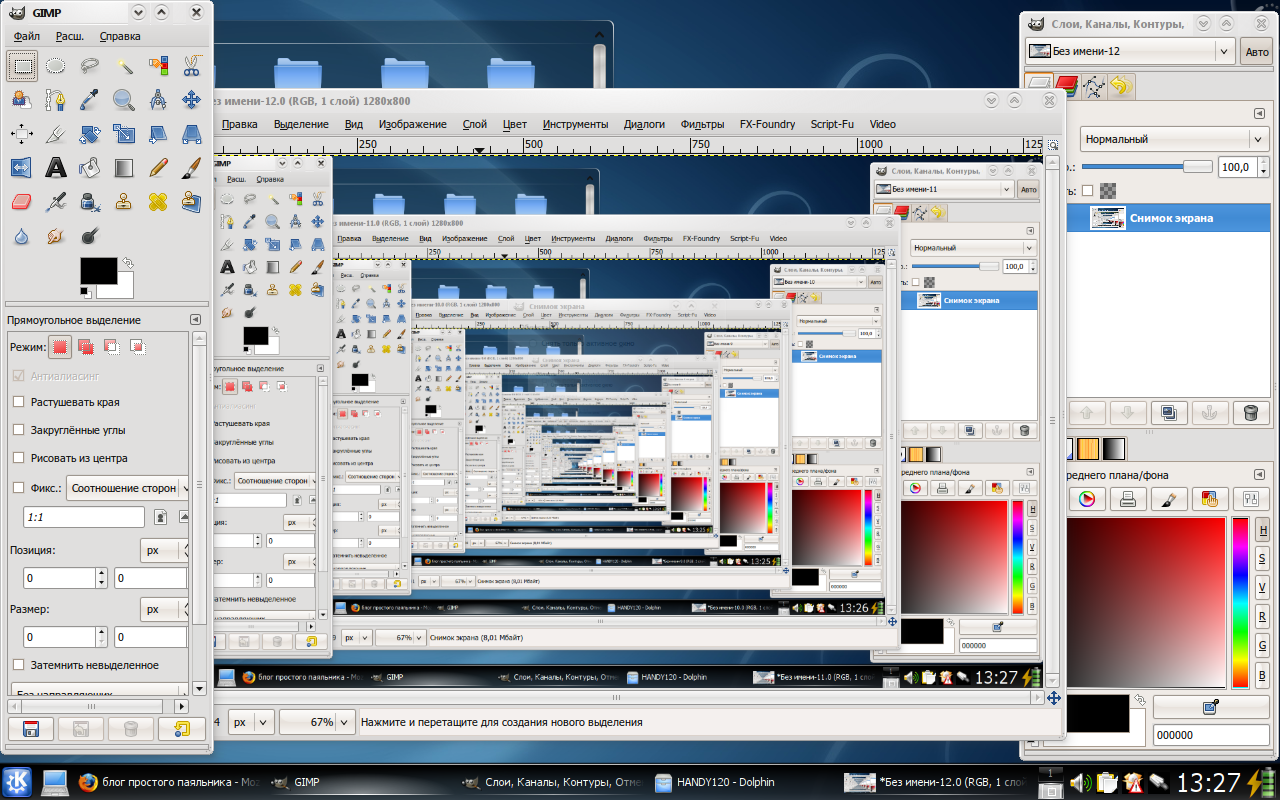Select the Rectangle Select tool in toolbox
The image size is (1280, 800).
pos(22,66)
